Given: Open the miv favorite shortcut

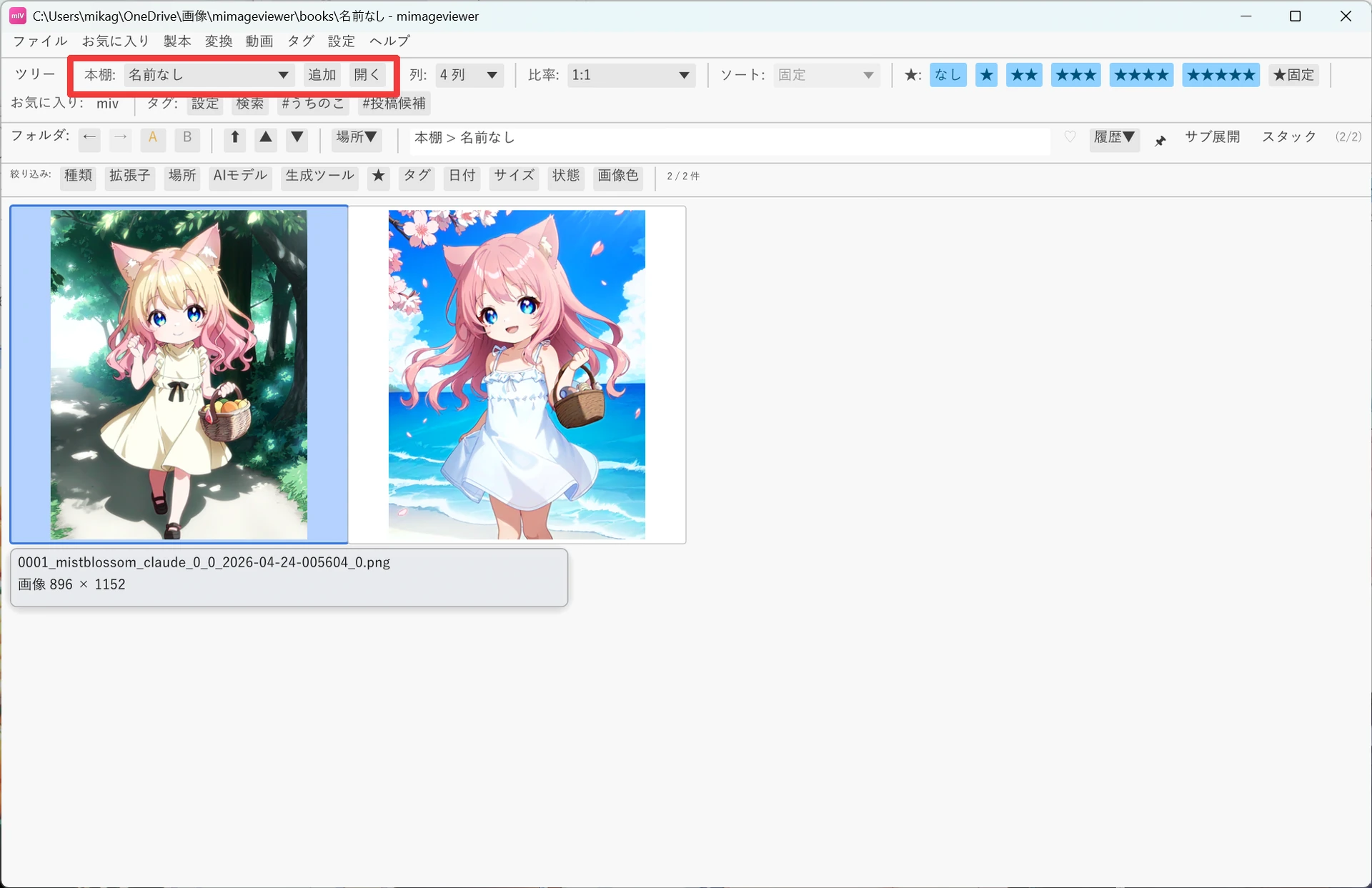Looking at the screenshot, I should 108,104.
